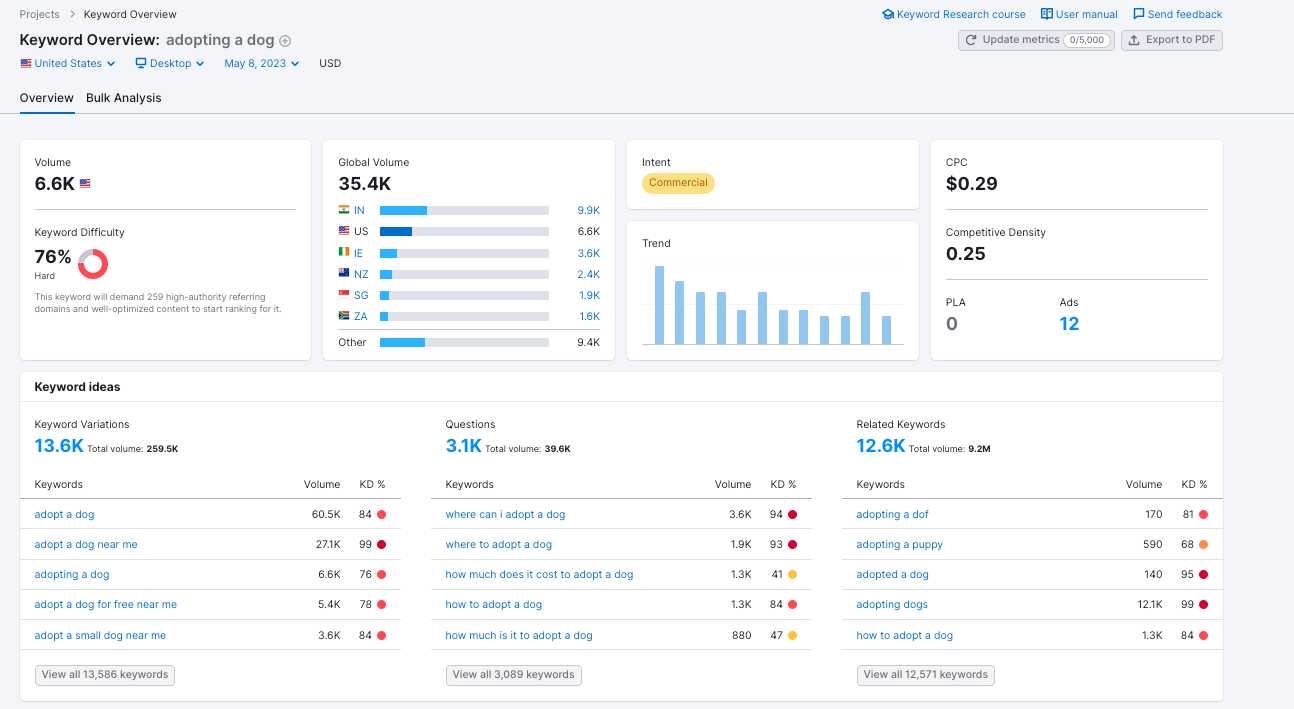Switch to the Bulk Analysis tab
The image size is (1294, 709).
tap(123, 98)
